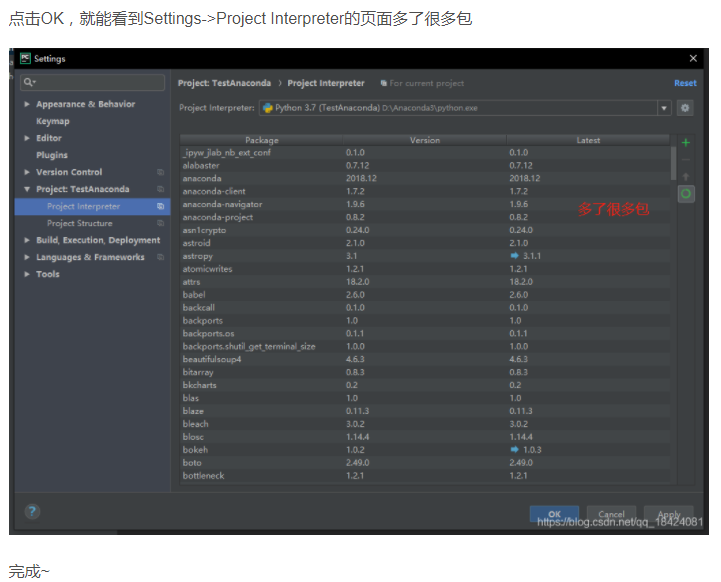Select the bkcharts package row

click(425, 385)
